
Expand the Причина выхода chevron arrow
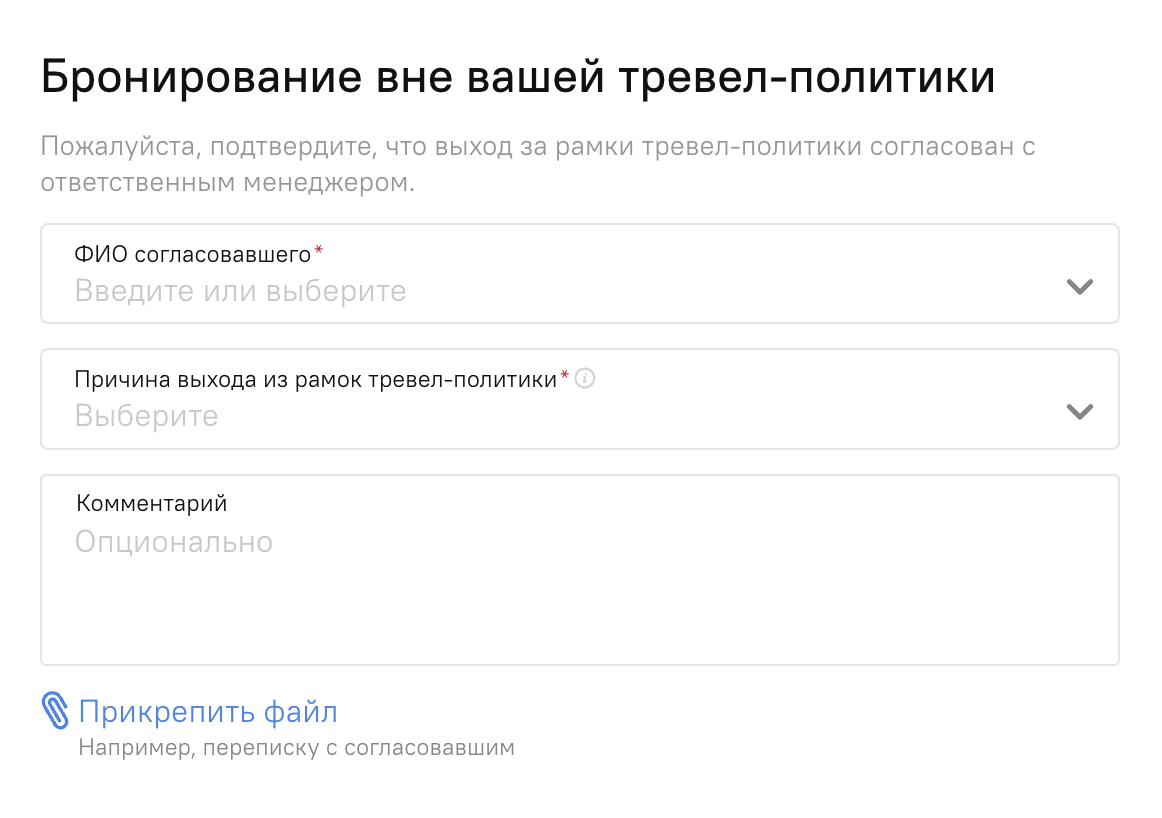pos(1080,411)
